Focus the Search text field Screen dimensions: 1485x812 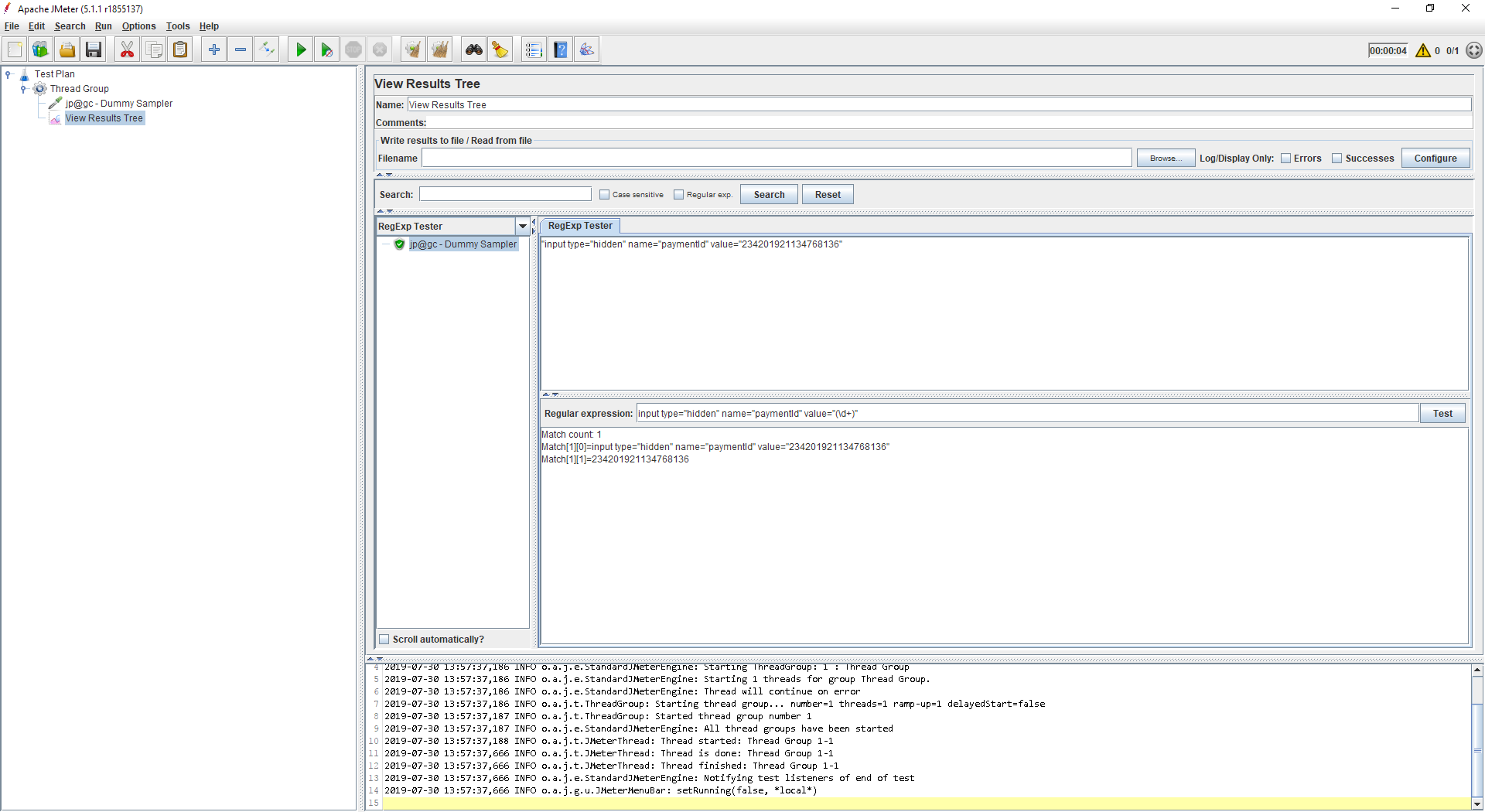[x=505, y=195]
